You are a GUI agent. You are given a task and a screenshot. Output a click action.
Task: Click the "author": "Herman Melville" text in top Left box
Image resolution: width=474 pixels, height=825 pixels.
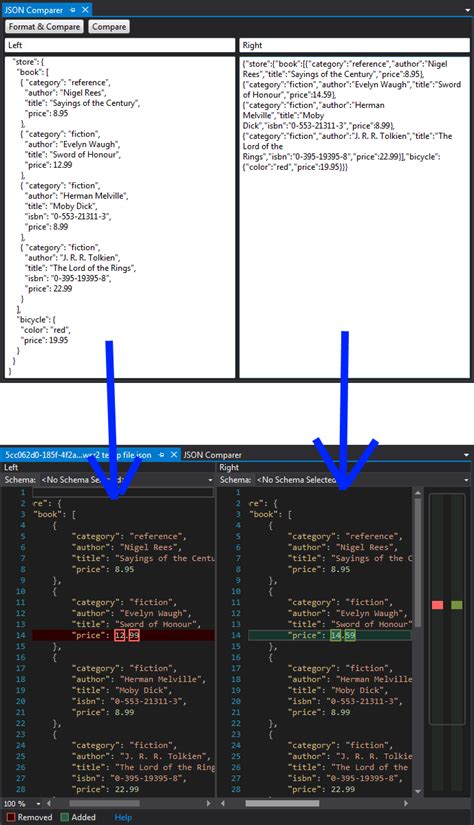[77, 196]
